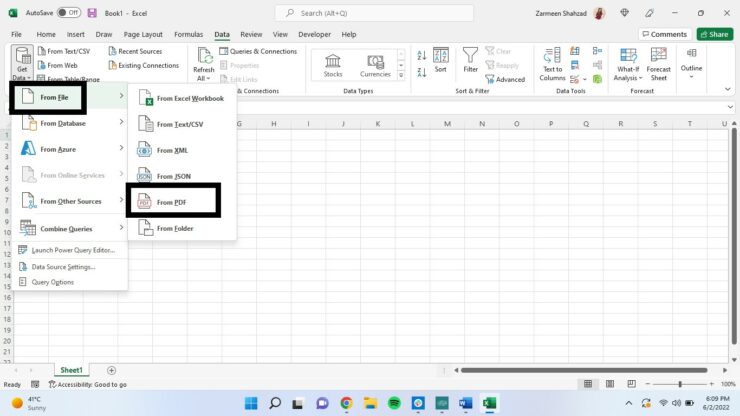Switch to the Home tab
This screenshot has width=740, height=416.
tap(46, 34)
